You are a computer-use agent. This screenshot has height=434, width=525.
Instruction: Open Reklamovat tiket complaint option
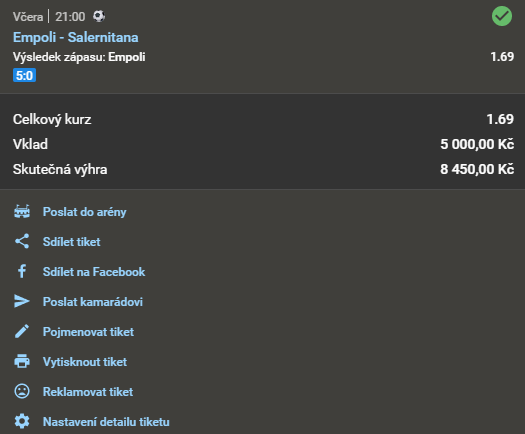click(x=88, y=392)
